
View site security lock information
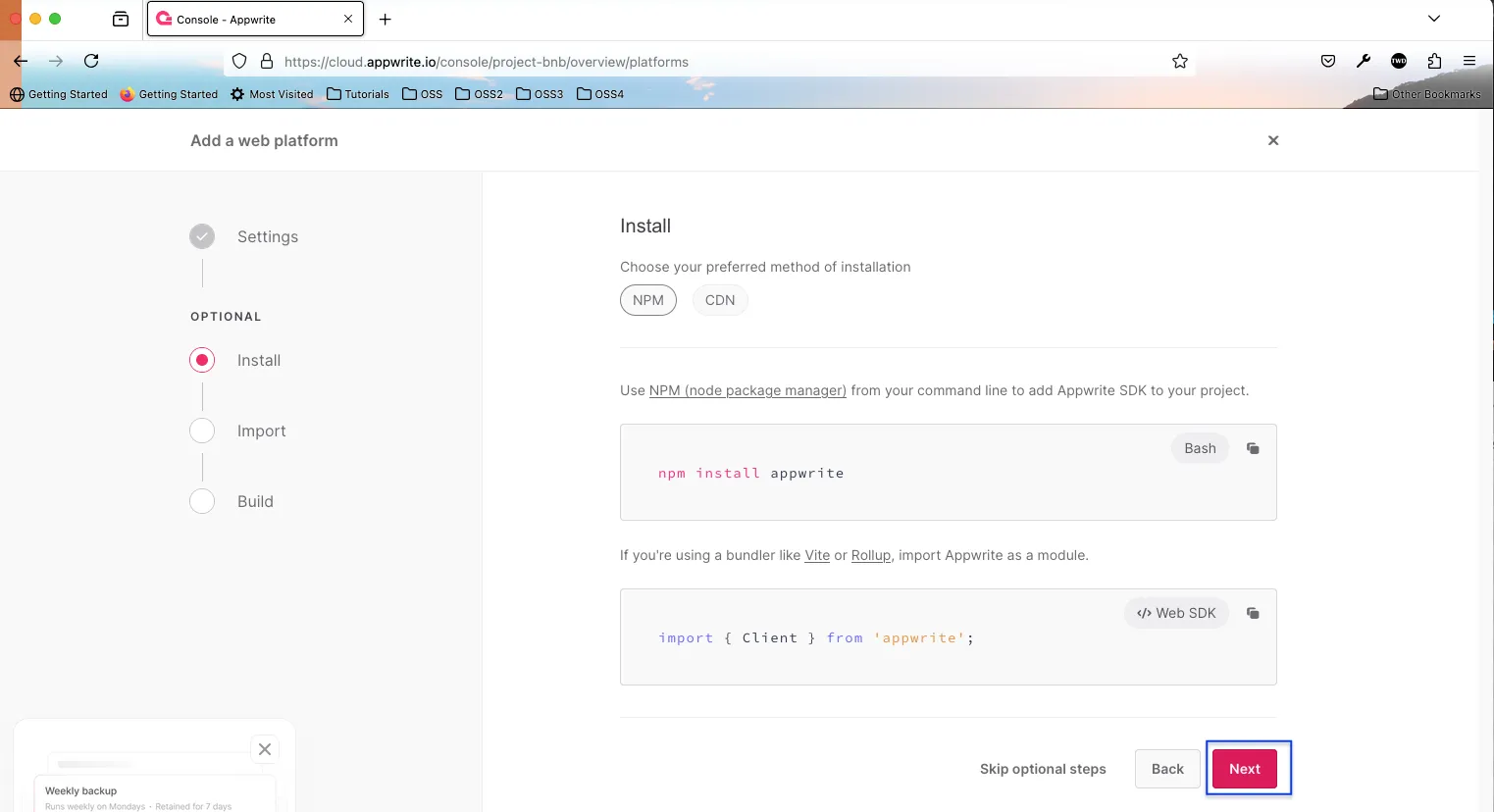click(x=267, y=61)
